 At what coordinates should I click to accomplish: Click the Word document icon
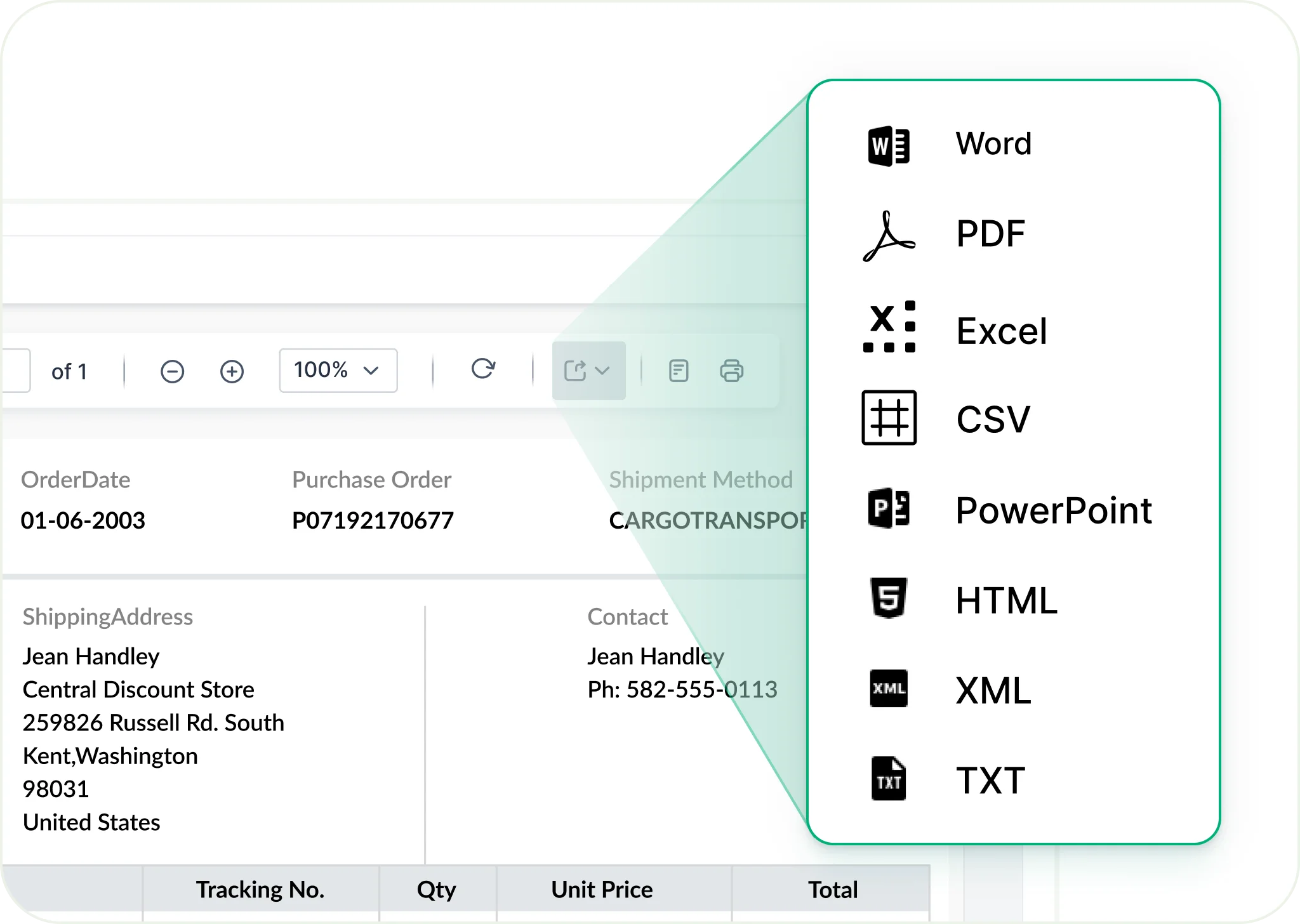(x=889, y=145)
